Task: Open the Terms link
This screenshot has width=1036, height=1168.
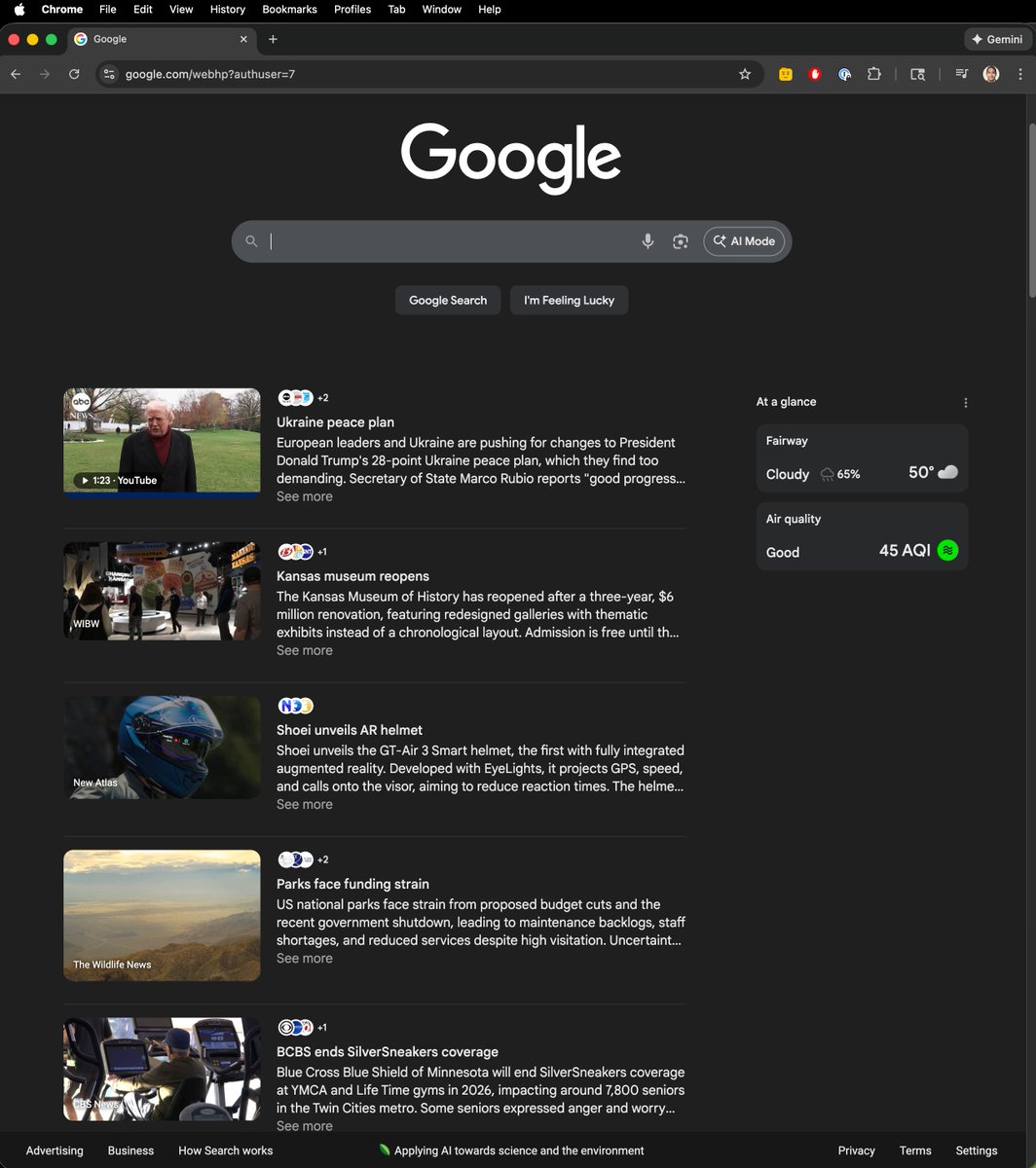Action: pos(915,1150)
